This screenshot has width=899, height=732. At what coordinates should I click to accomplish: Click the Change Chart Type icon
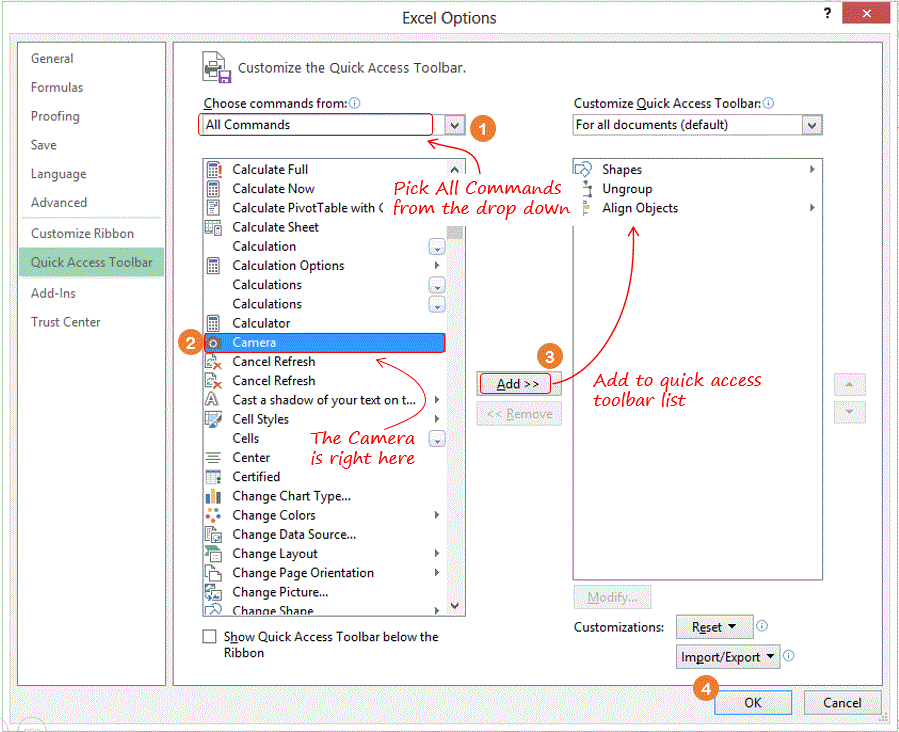213,496
